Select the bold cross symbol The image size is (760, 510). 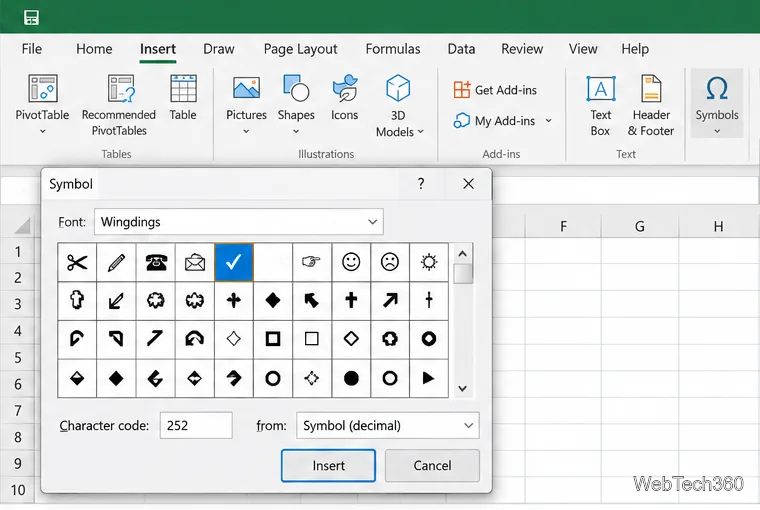[x=351, y=301]
